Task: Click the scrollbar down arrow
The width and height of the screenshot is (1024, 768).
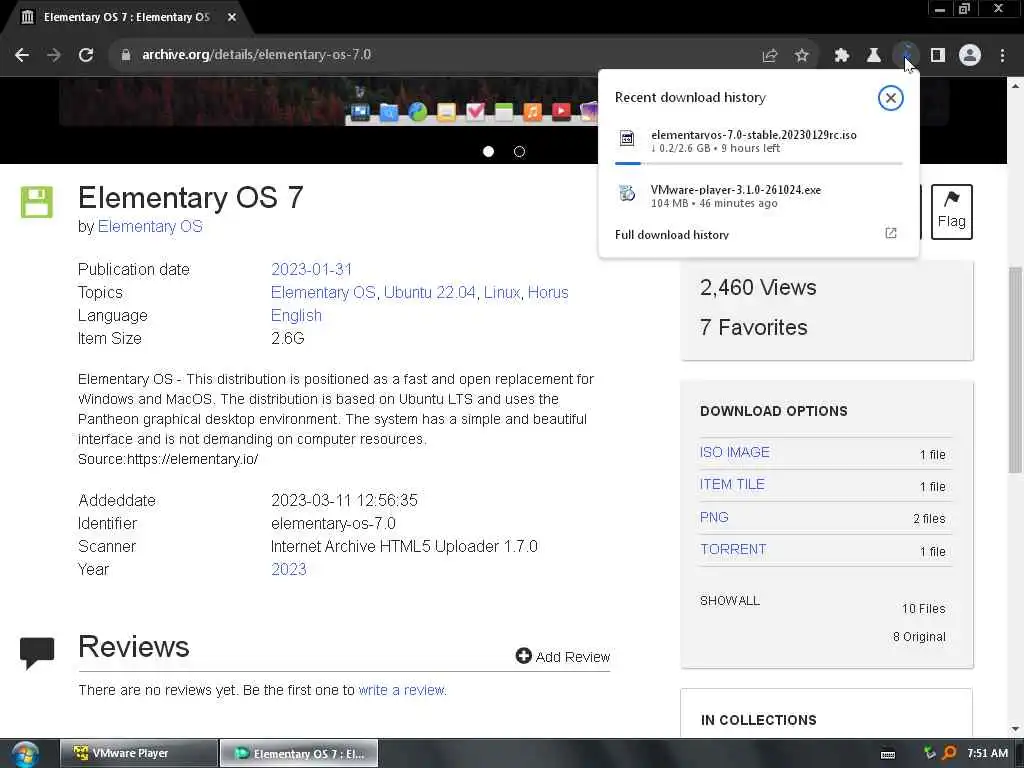Action: [x=1015, y=729]
